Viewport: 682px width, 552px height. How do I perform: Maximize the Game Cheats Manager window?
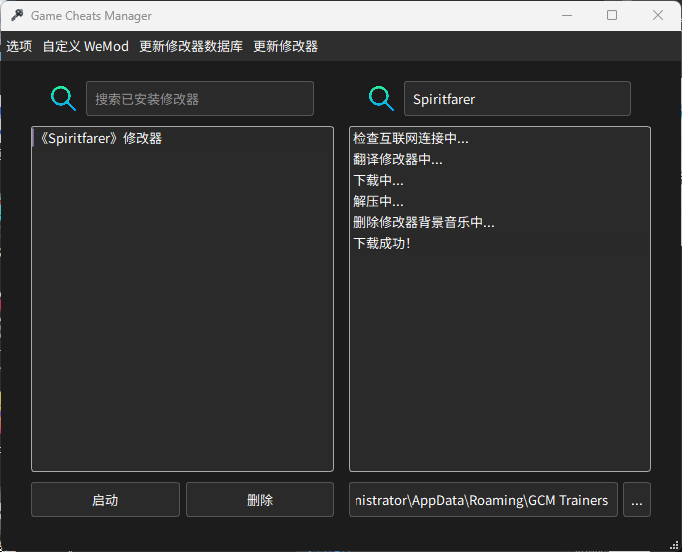click(612, 16)
